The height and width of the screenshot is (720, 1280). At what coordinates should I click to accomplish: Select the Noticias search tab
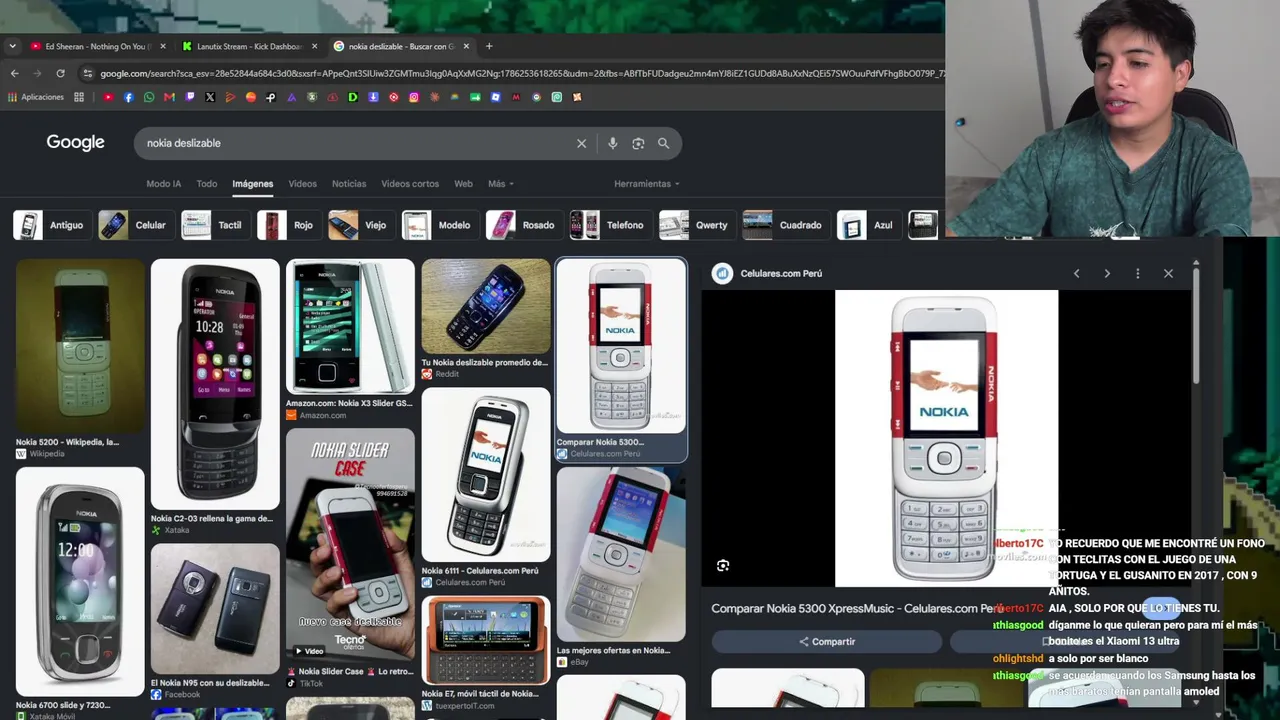pos(349,184)
